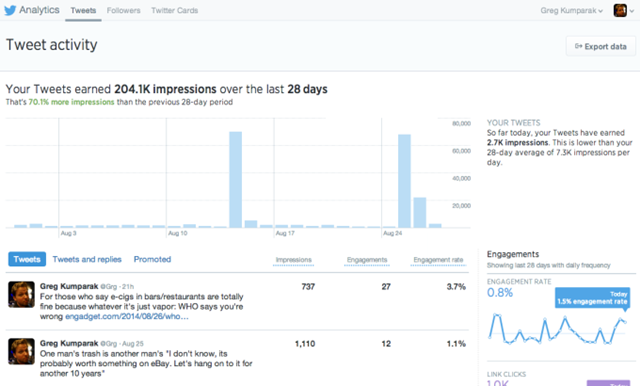Open the Tweets analytics tab
The width and height of the screenshot is (640, 386).
[x=83, y=11]
